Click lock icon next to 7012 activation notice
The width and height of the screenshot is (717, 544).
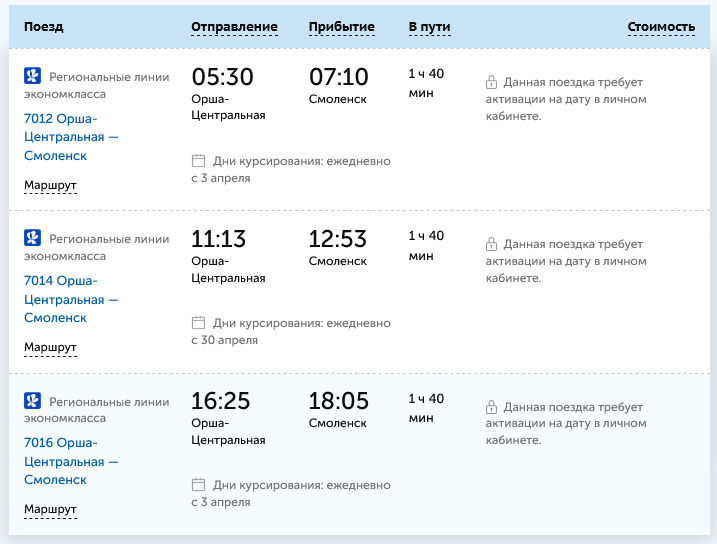click(491, 81)
